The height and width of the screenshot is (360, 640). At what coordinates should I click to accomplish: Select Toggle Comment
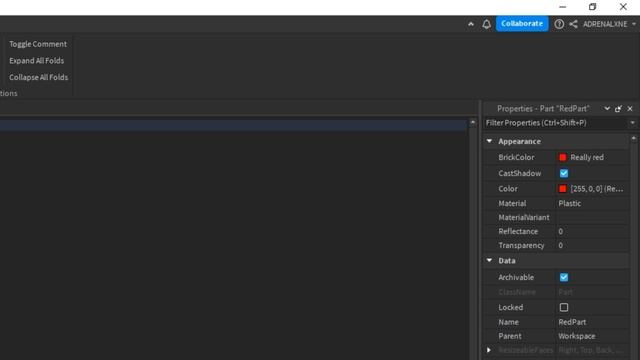(38, 44)
